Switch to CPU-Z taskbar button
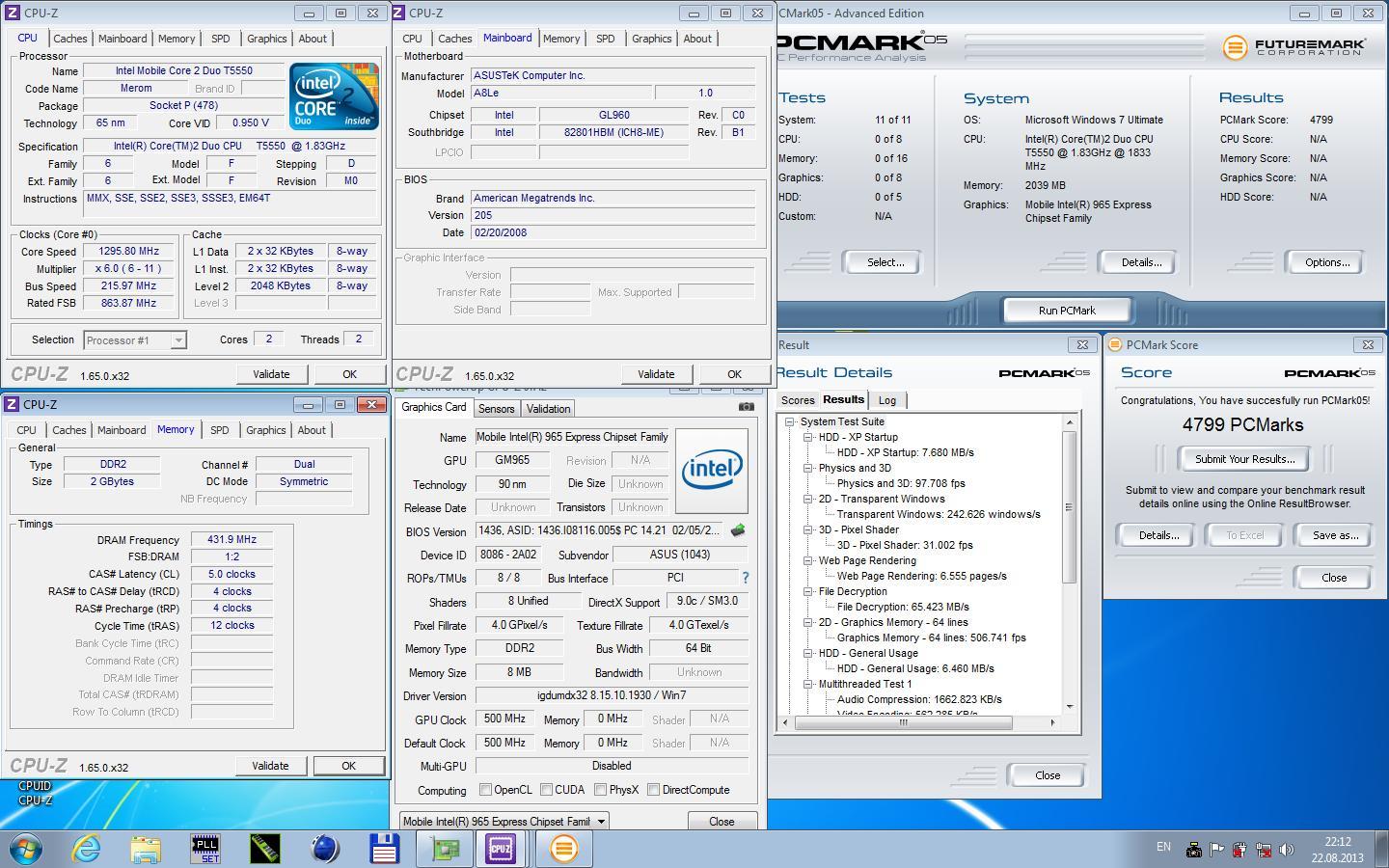 pyautogui.click(x=501, y=849)
